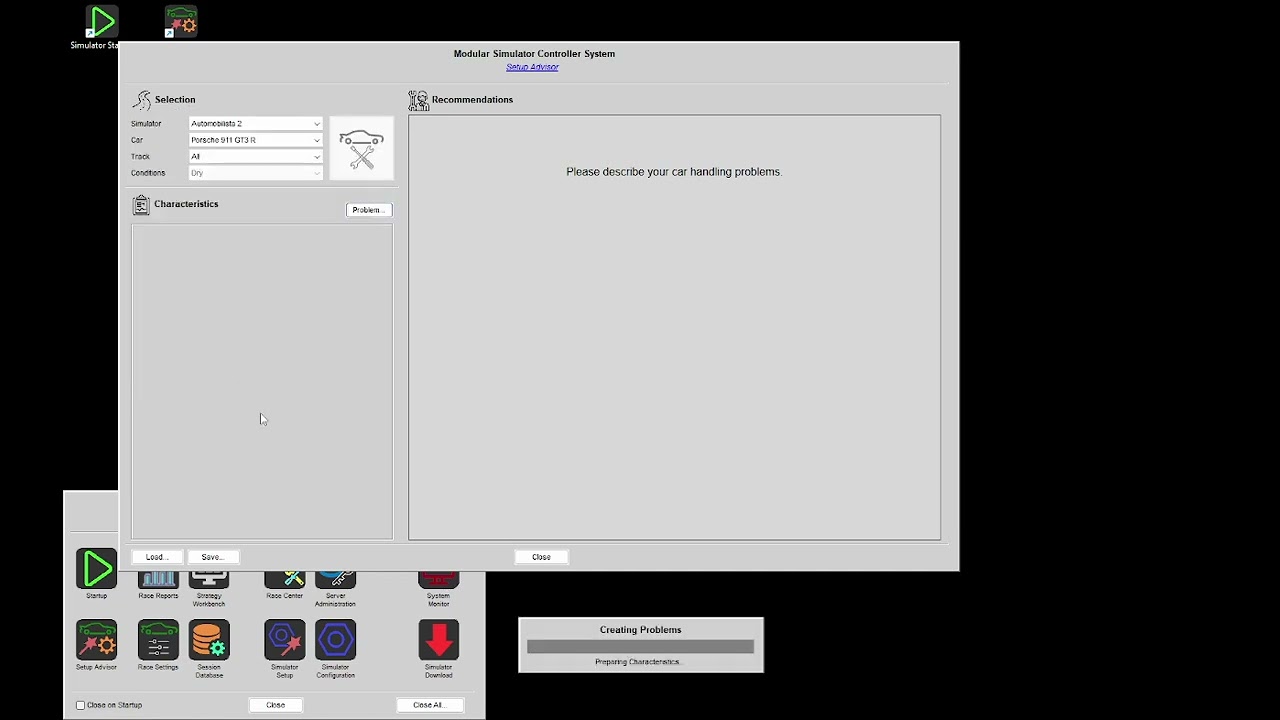Screen dimensions: 1280x720
Task: Launch the Simulator Setup tool
Action: [x=284, y=640]
